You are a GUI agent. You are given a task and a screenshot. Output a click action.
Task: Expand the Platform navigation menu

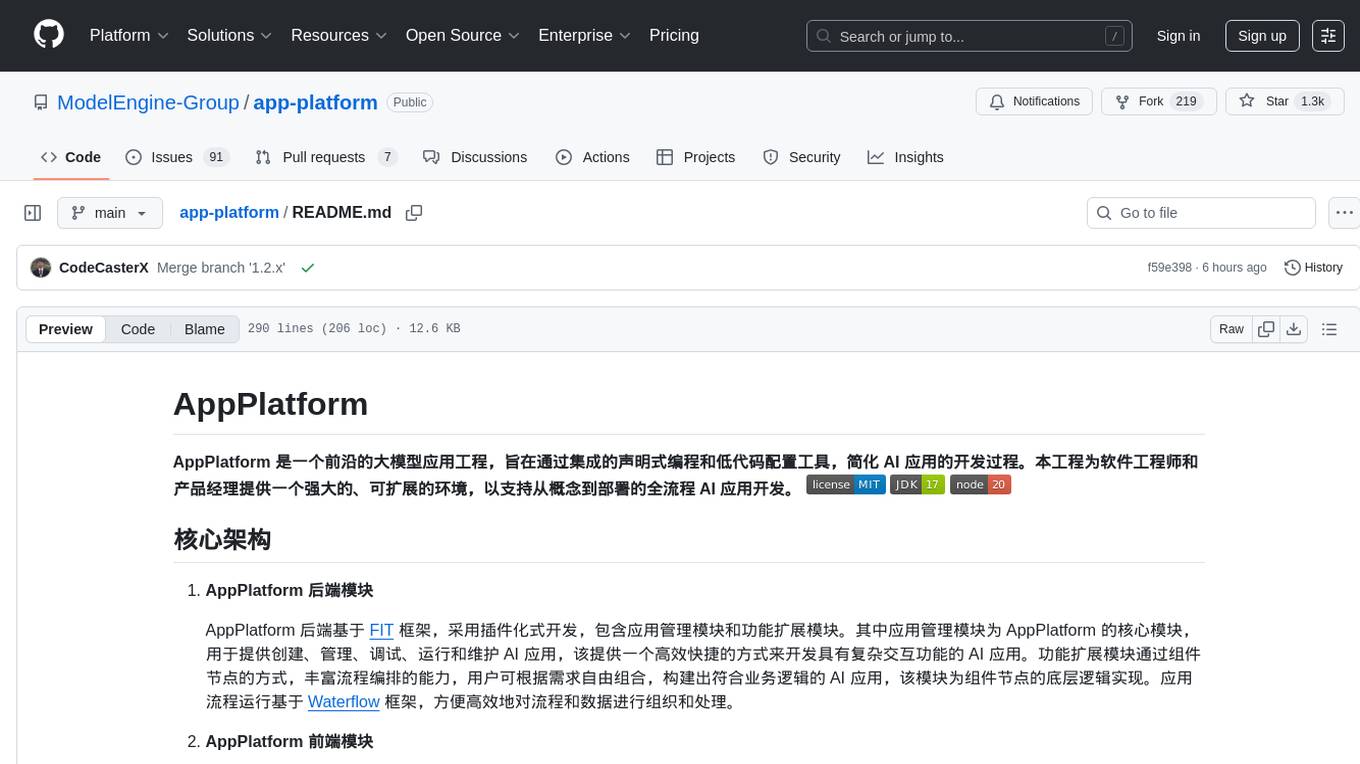129,35
